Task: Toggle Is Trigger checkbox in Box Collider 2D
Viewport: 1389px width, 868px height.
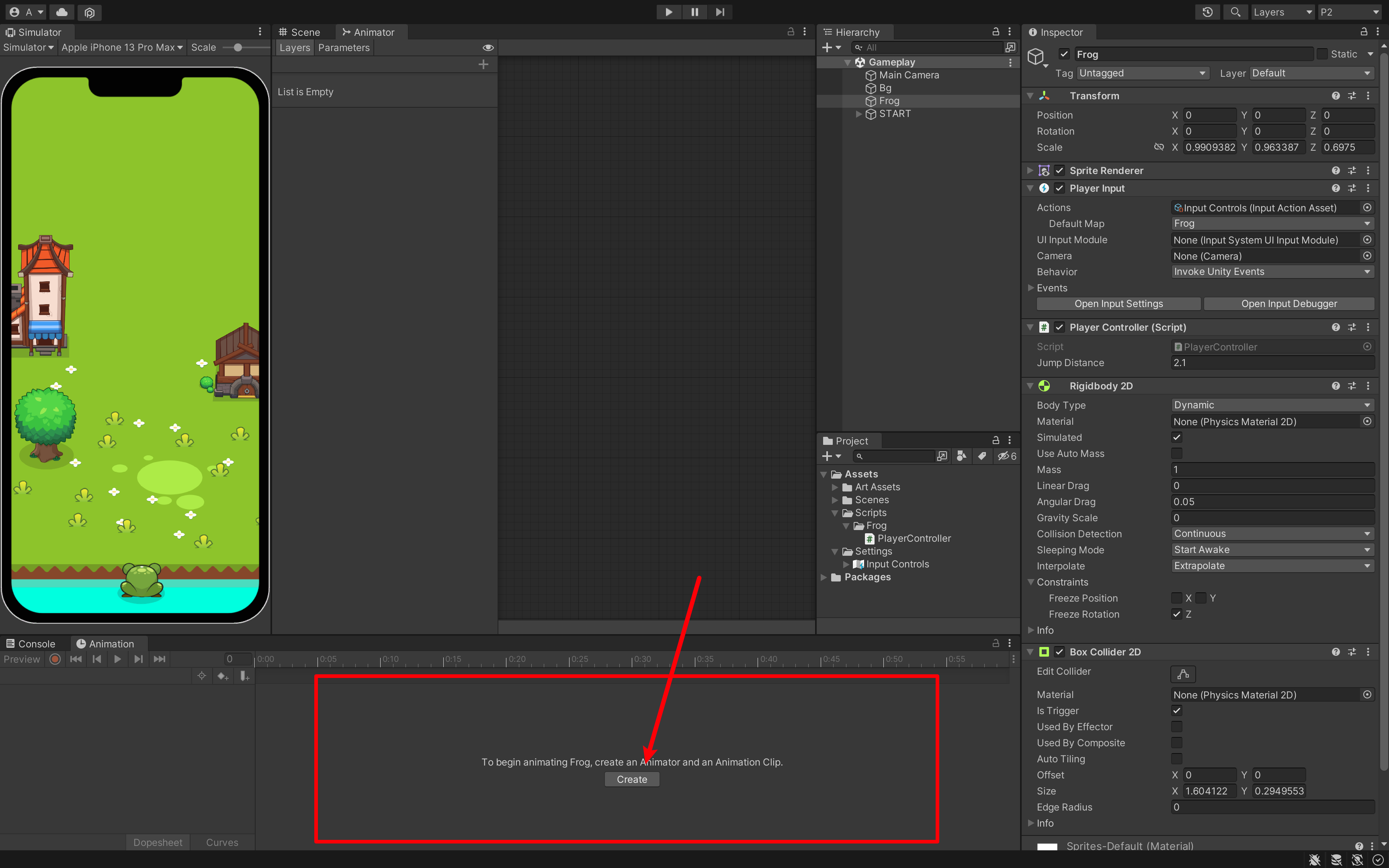Action: pyautogui.click(x=1177, y=711)
